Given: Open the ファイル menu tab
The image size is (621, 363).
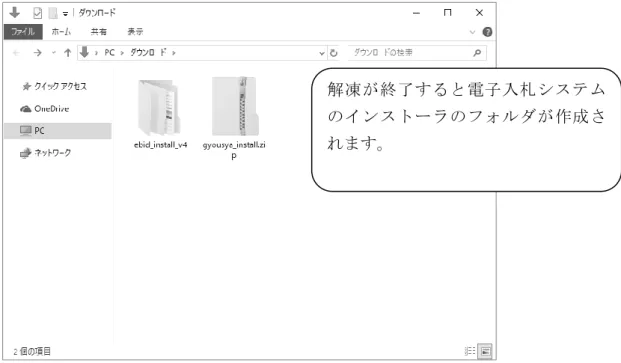Looking at the screenshot, I should (23, 32).
